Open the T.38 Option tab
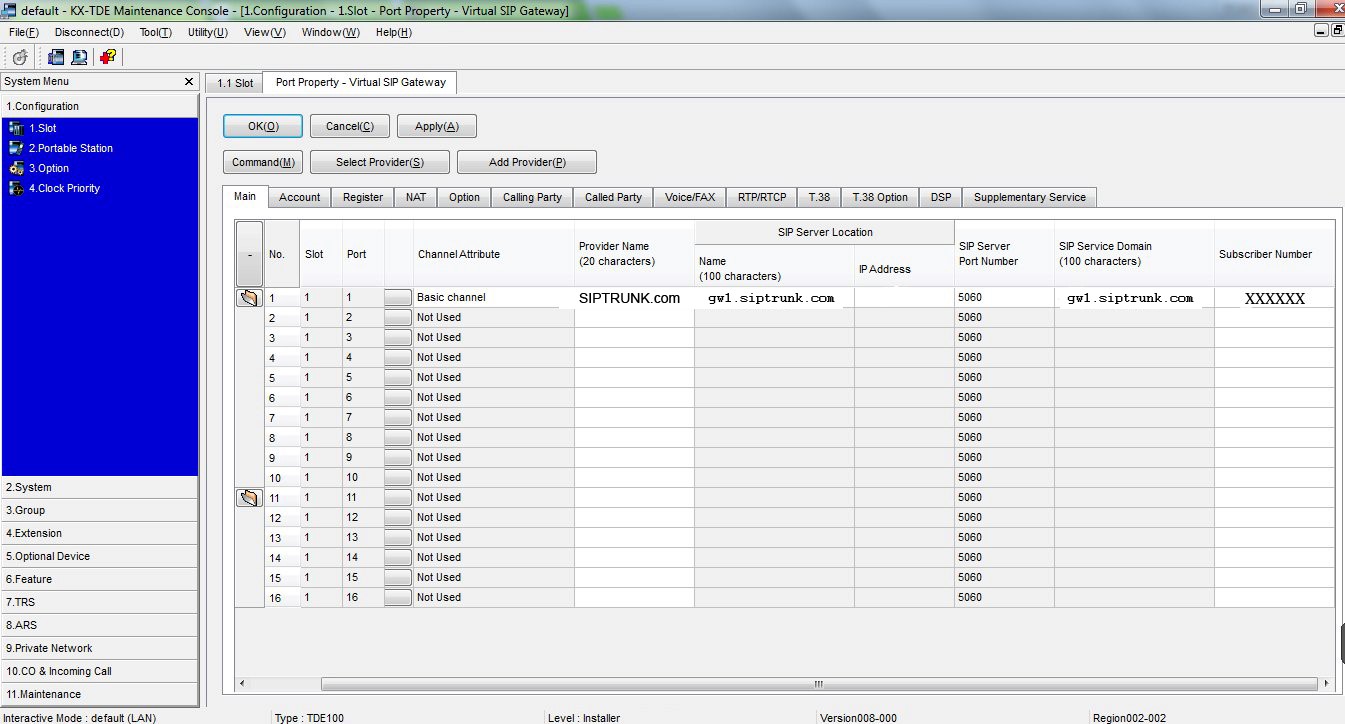 [880, 197]
